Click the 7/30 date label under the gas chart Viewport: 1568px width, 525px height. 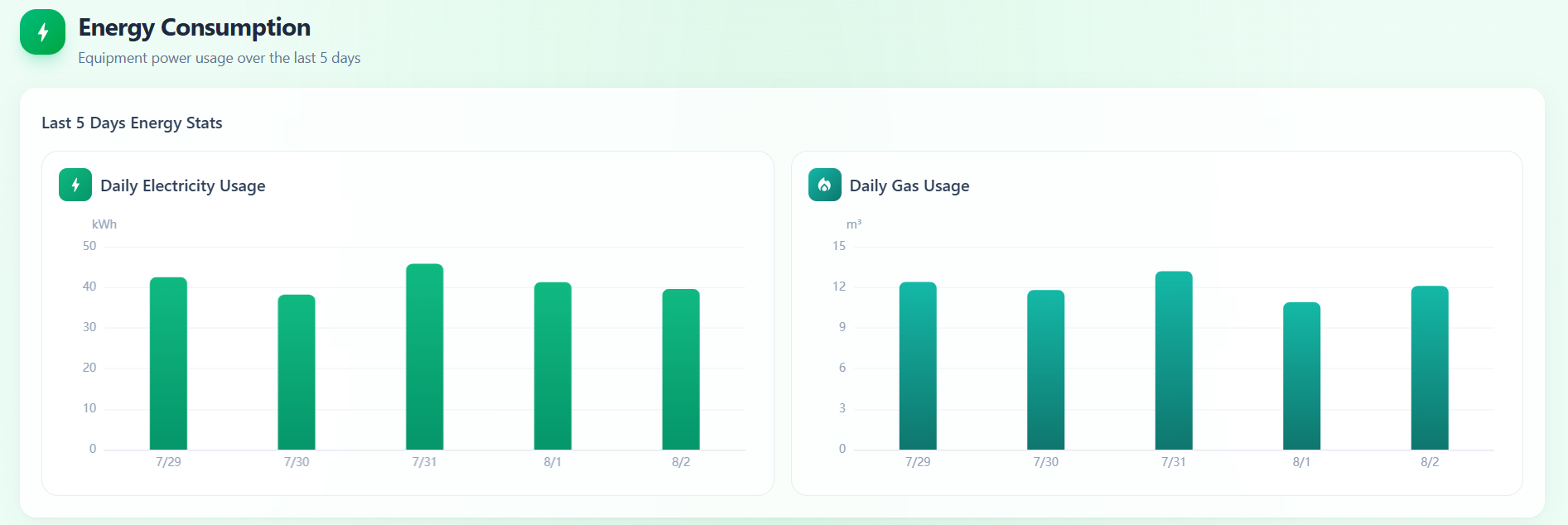[x=1046, y=462]
